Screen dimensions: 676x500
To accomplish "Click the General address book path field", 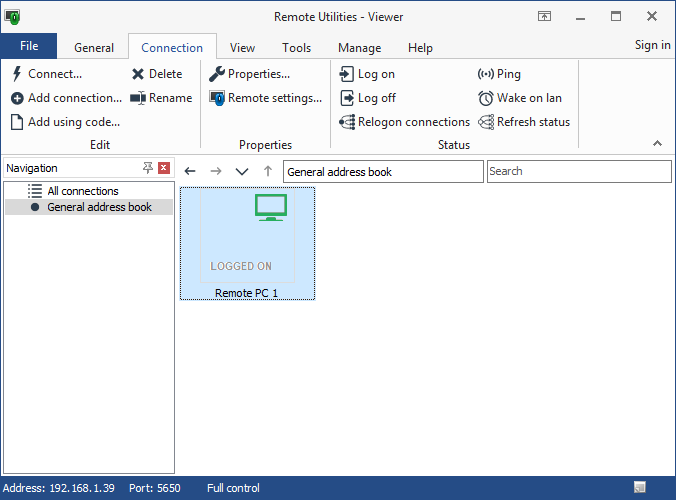I will [383, 172].
